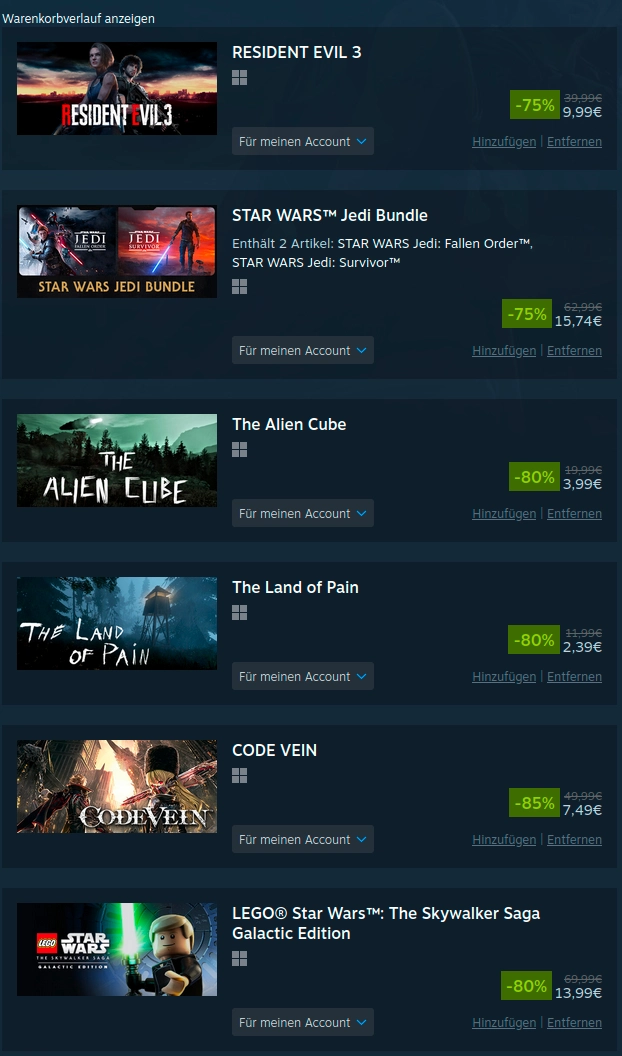Click Hinzufügen link for CODE VEIN

click(x=504, y=839)
